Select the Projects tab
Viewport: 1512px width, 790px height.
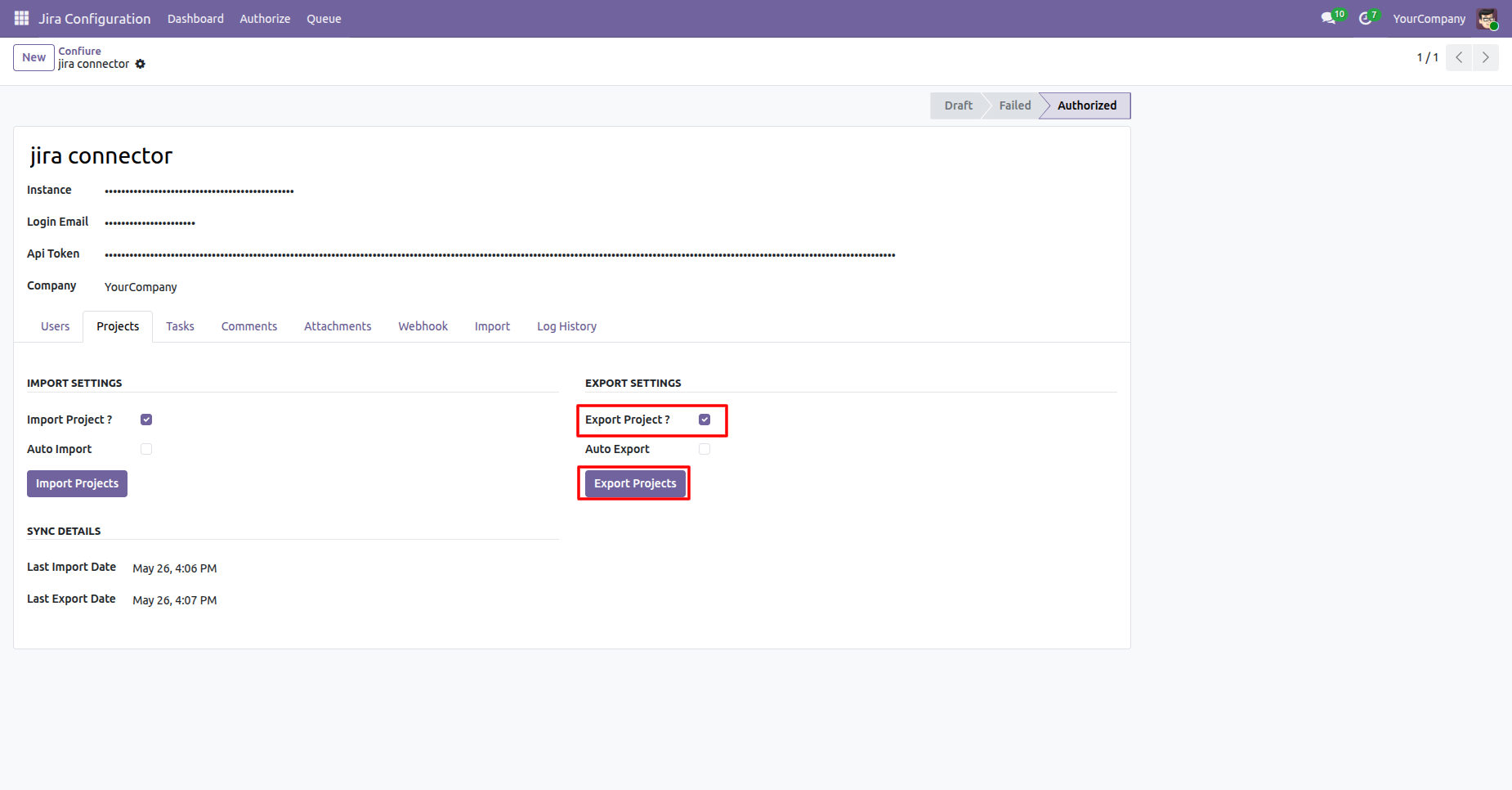point(118,326)
